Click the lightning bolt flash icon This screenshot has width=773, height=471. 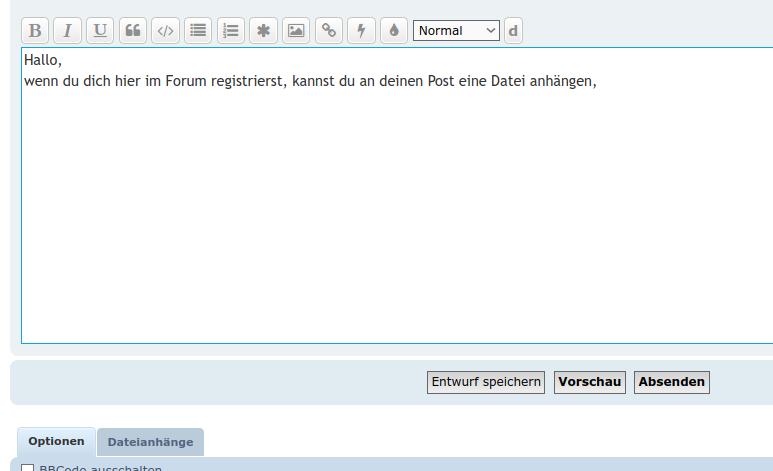click(361, 30)
